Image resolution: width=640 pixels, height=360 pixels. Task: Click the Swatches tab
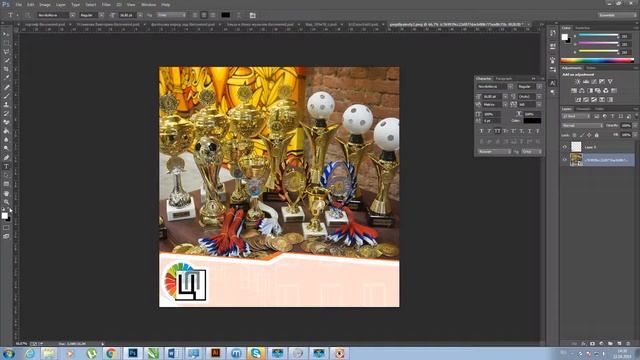pyautogui.click(x=582, y=28)
